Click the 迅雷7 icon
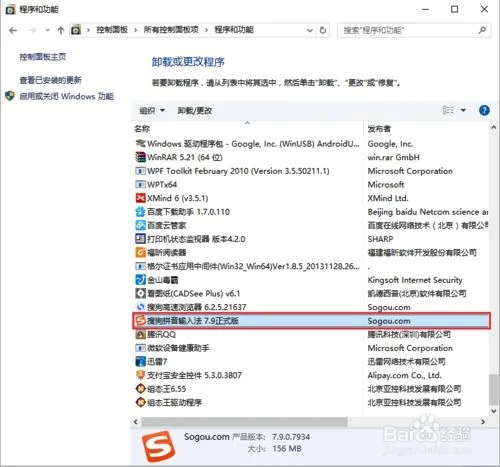500x467 pixels. 140,361
